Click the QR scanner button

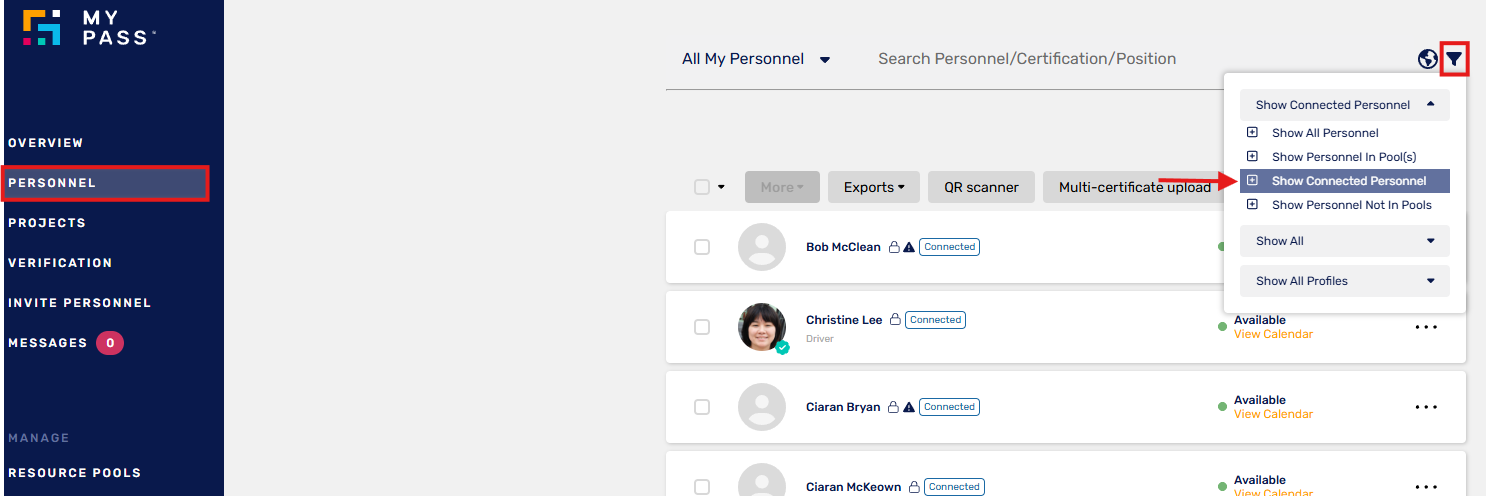981,187
